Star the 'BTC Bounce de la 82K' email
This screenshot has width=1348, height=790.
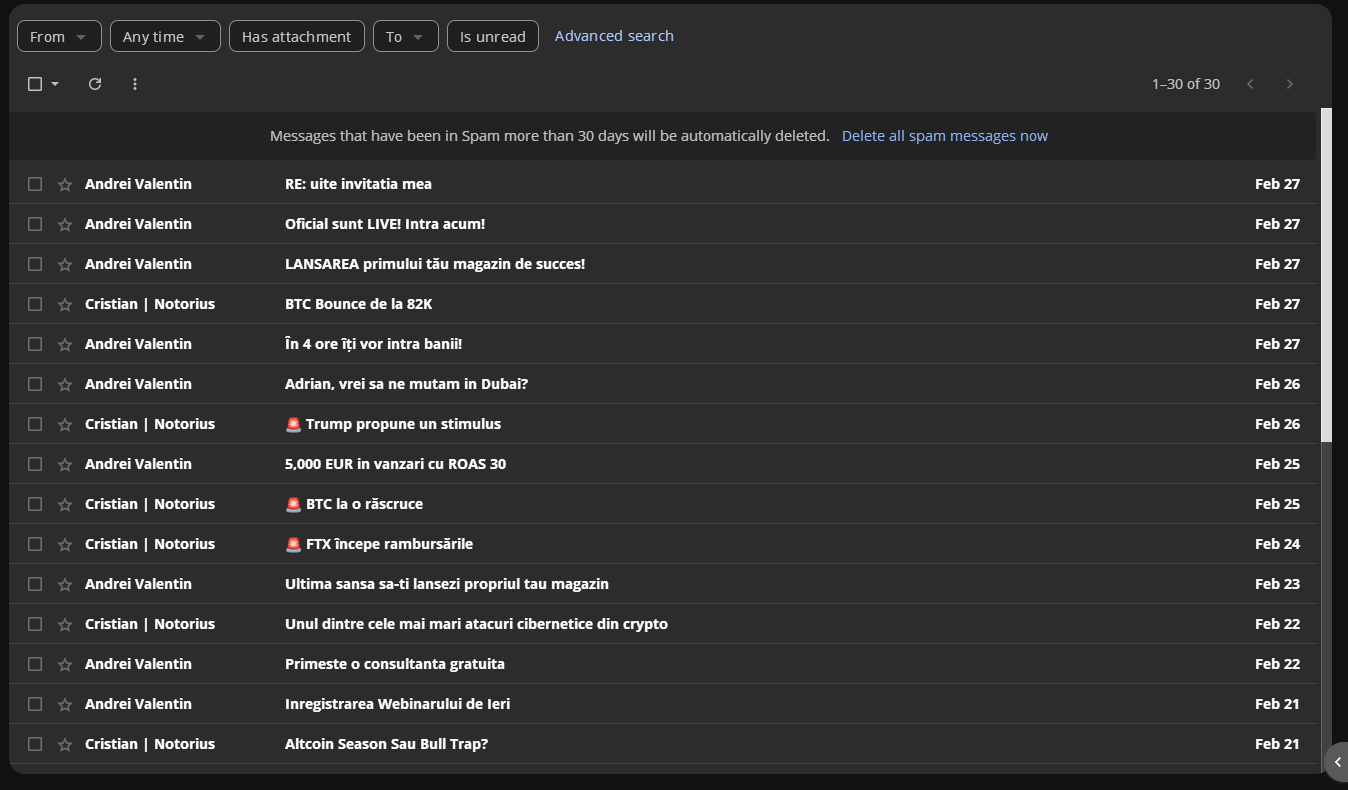65,304
